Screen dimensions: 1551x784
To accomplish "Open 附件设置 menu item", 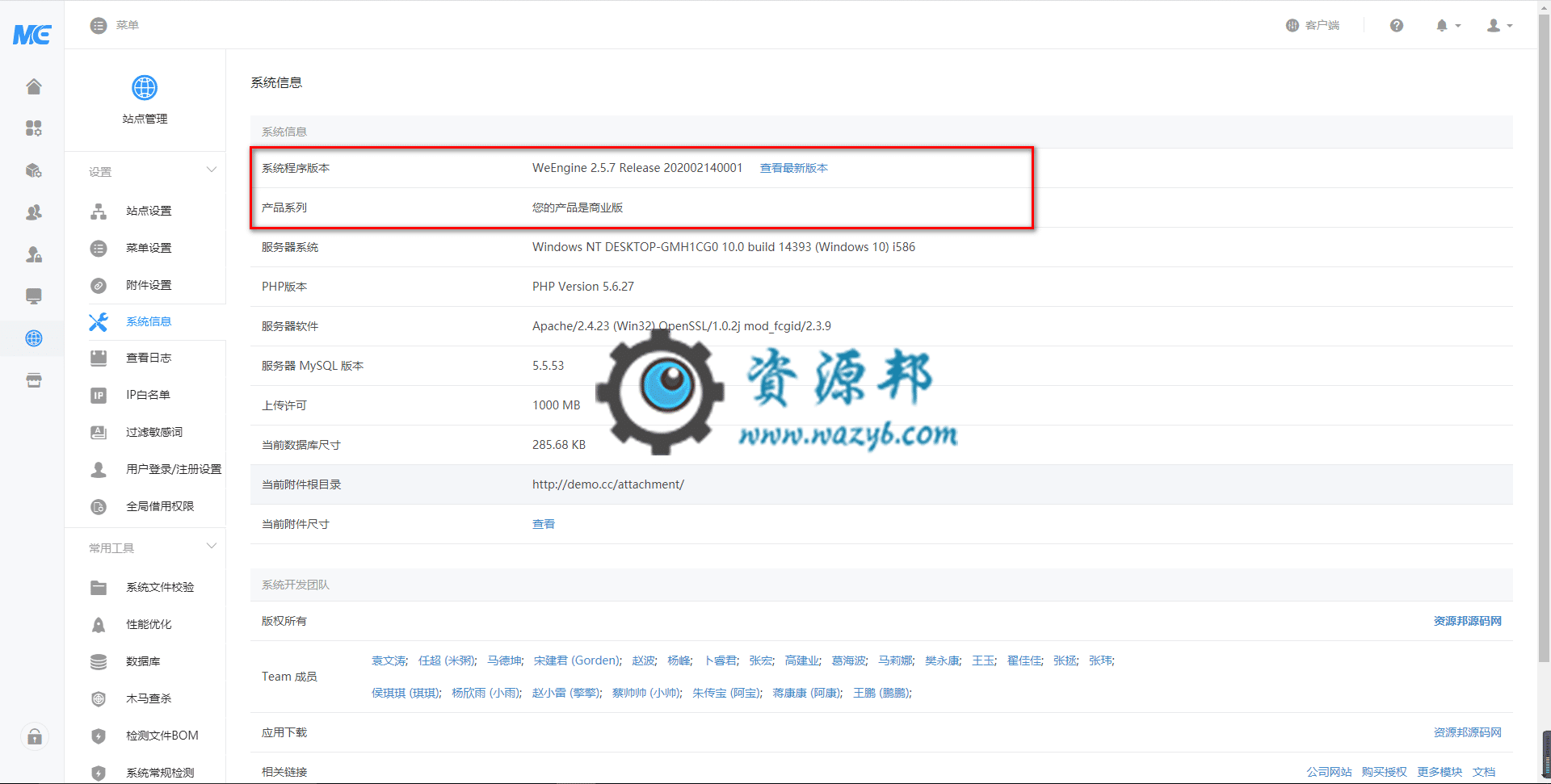I will [149, 285].
